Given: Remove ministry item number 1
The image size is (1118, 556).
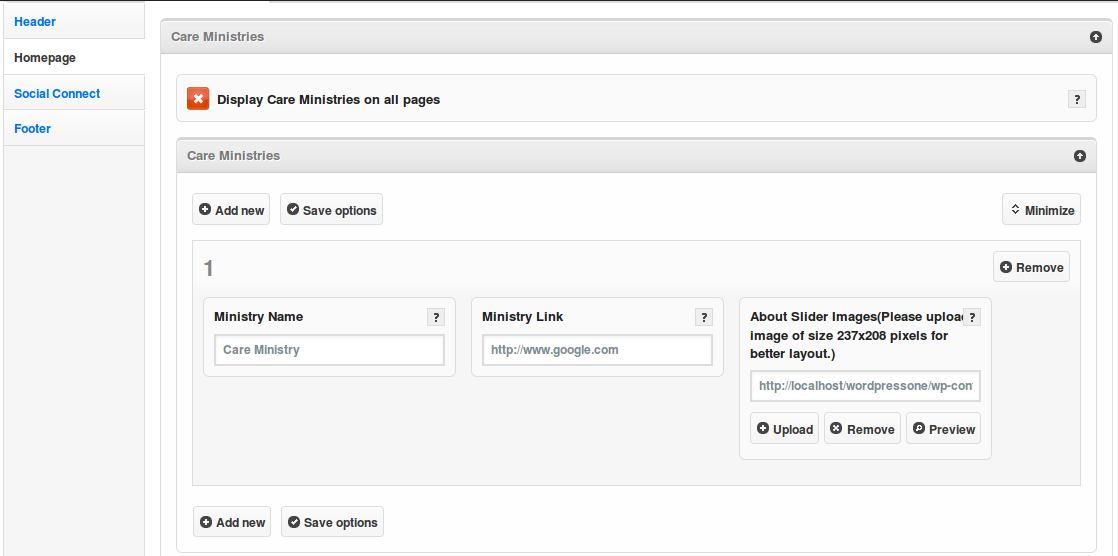Looking at the screenshot, I should [1031, 267].
